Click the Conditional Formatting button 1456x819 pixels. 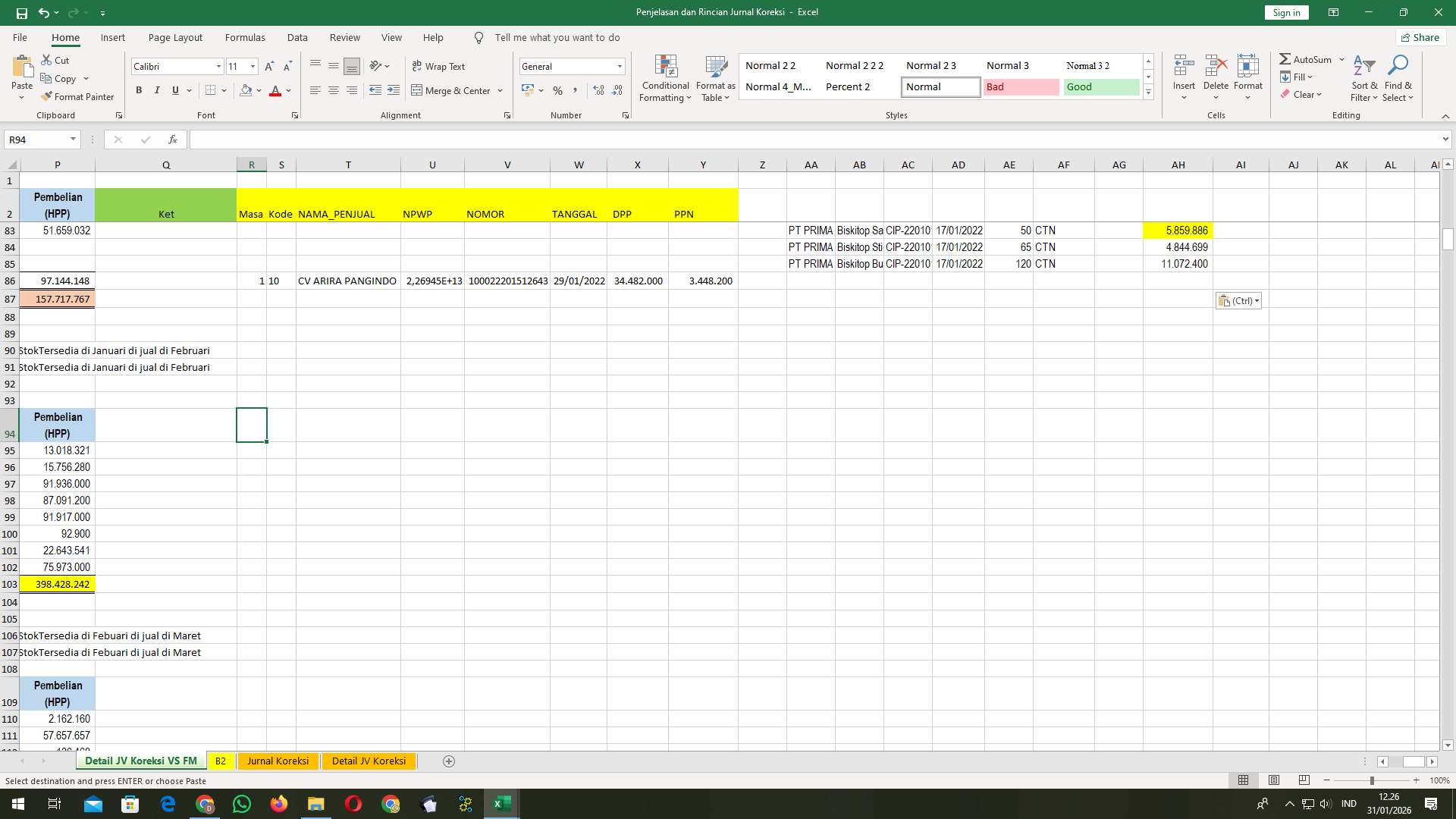coord(665,78)
